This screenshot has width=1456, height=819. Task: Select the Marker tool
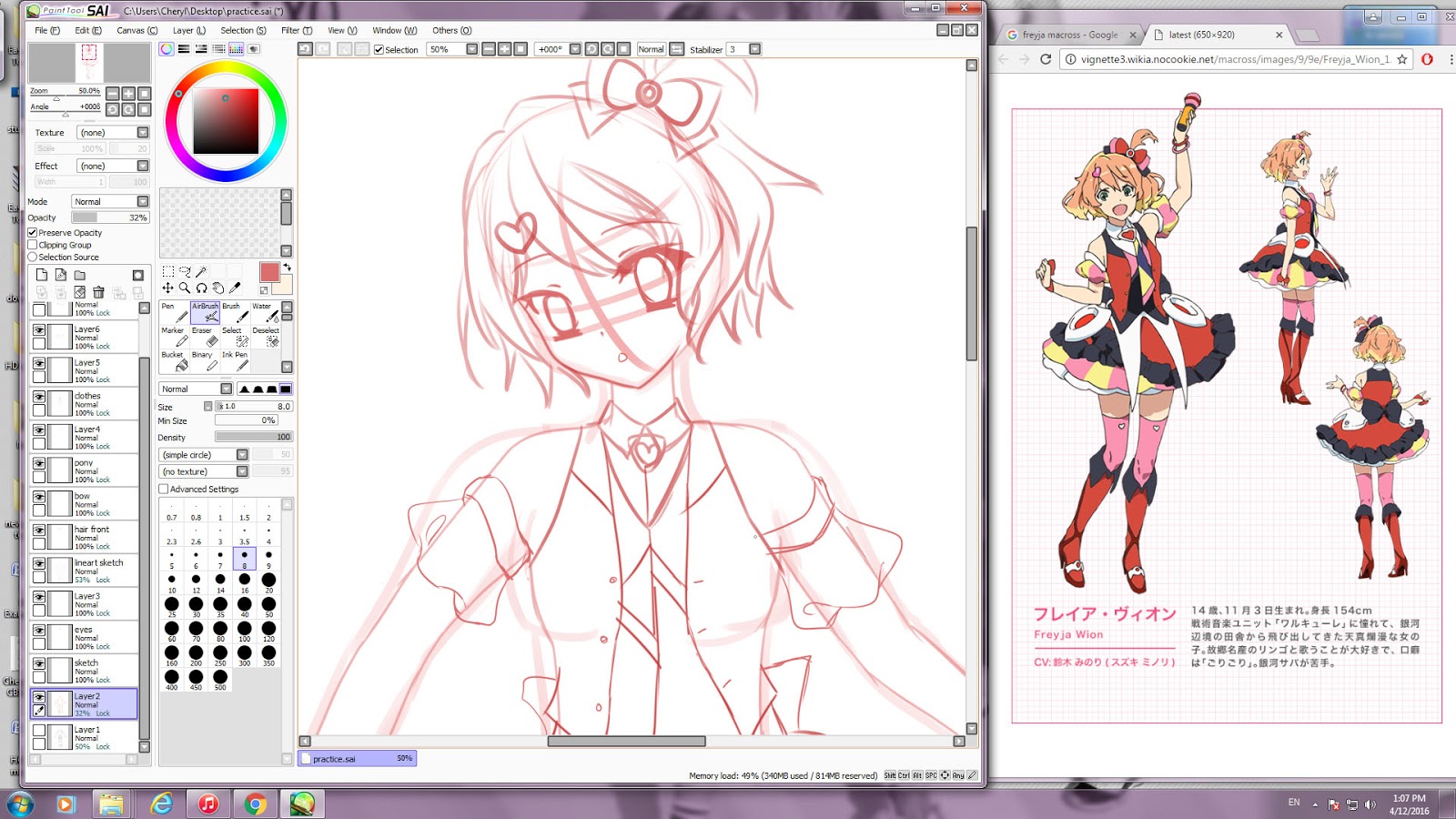tap(174, 337)
